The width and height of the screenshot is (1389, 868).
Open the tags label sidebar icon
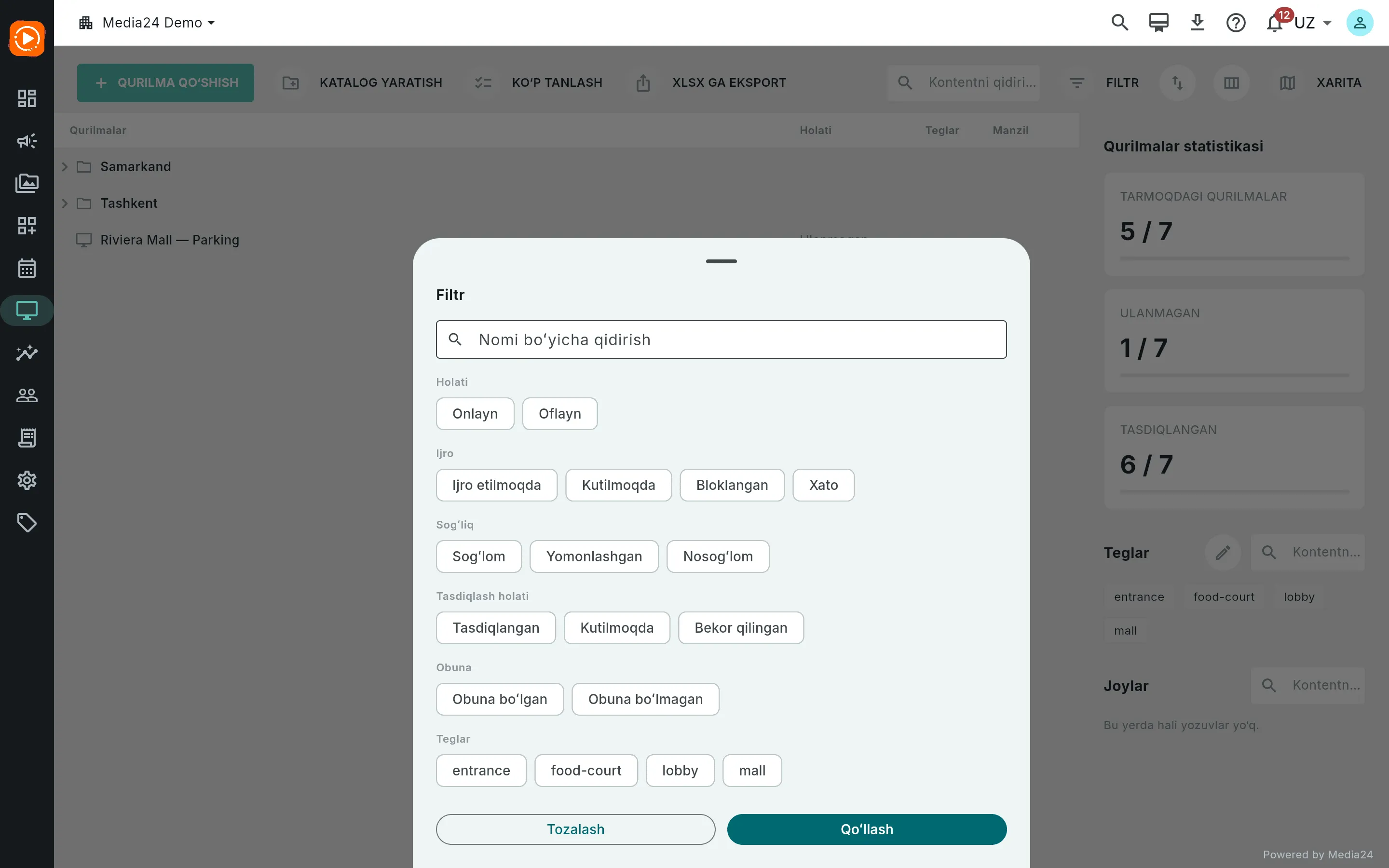click(x=27, y=522)
